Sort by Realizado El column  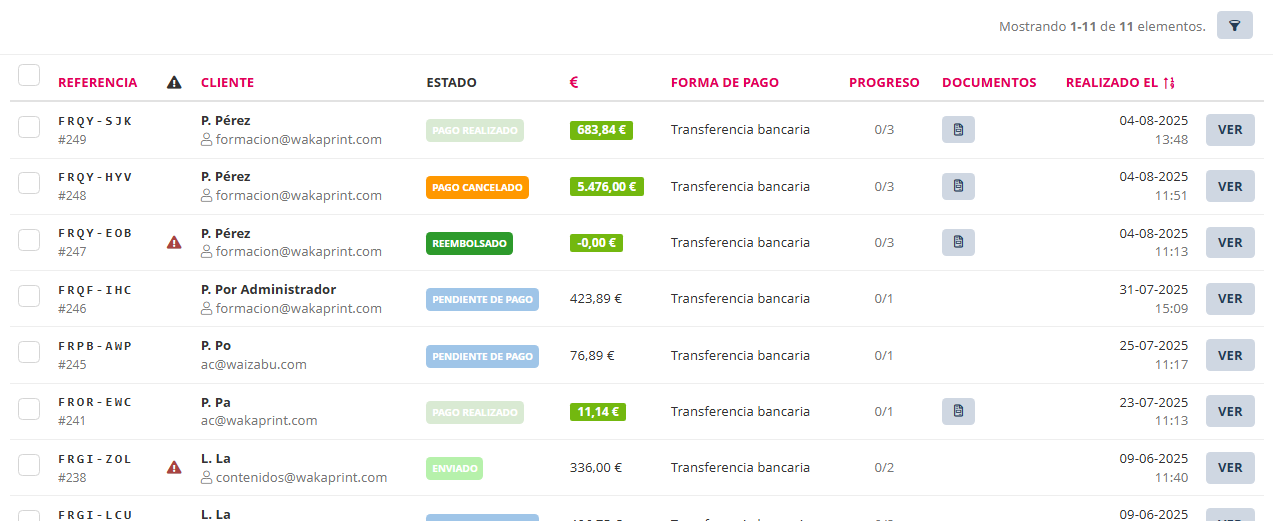[x=1119, y=83]
